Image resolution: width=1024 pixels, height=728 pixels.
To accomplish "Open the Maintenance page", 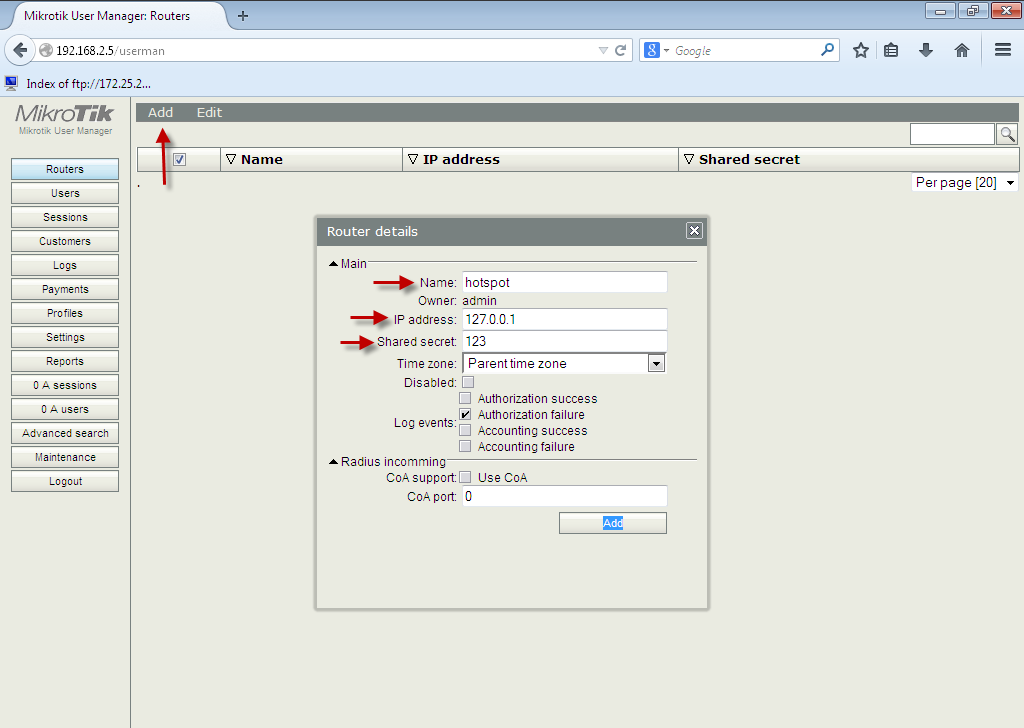I will pyautogui.click(x=65, y=457).
